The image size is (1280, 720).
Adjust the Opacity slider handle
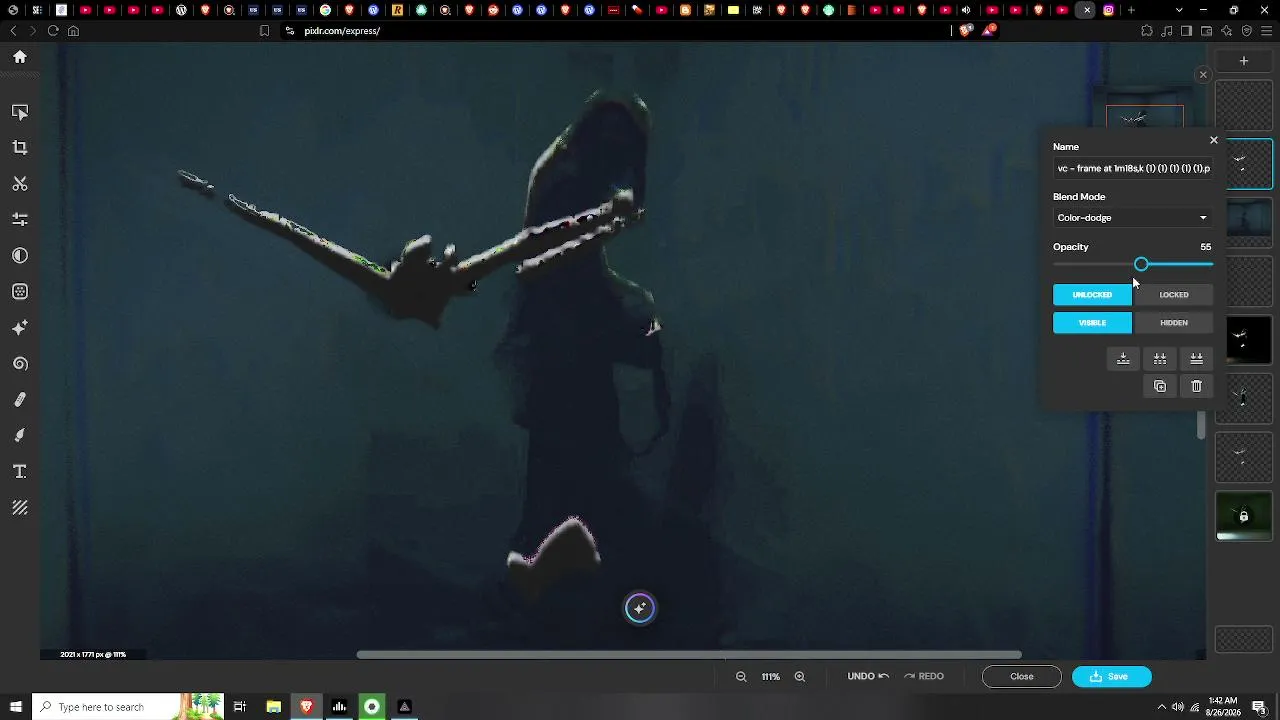1141,264
